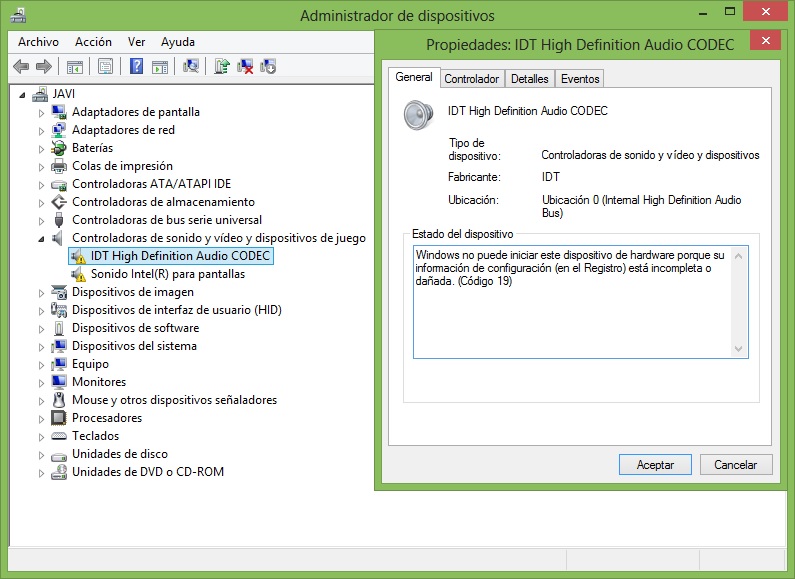Switch to the Eventos tab

click(x=580, y=79)
